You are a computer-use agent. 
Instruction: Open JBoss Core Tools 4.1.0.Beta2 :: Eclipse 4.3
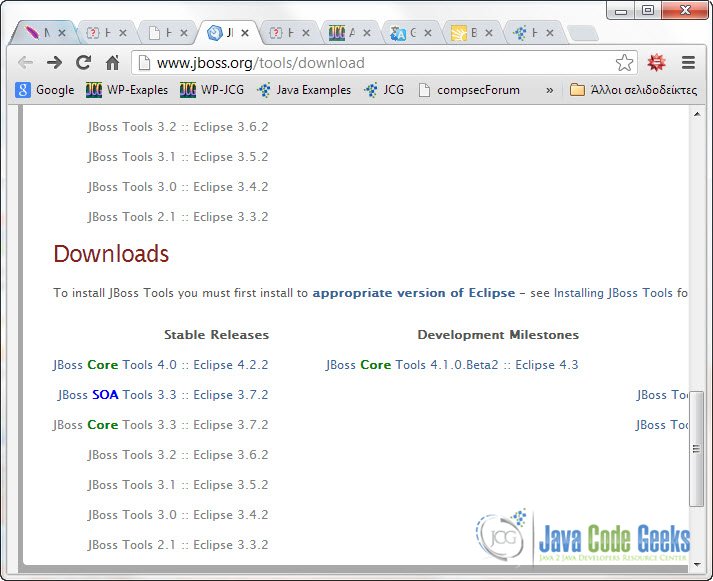(x=452, y=365)
